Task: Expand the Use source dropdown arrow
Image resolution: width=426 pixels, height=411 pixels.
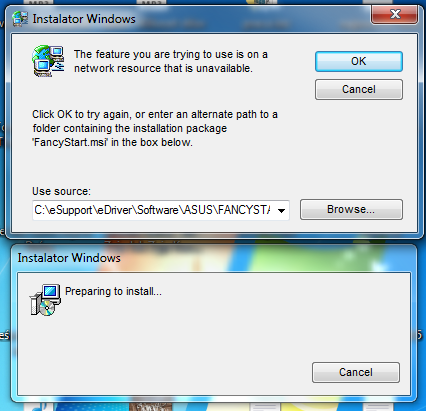Action: coord(281,210)
